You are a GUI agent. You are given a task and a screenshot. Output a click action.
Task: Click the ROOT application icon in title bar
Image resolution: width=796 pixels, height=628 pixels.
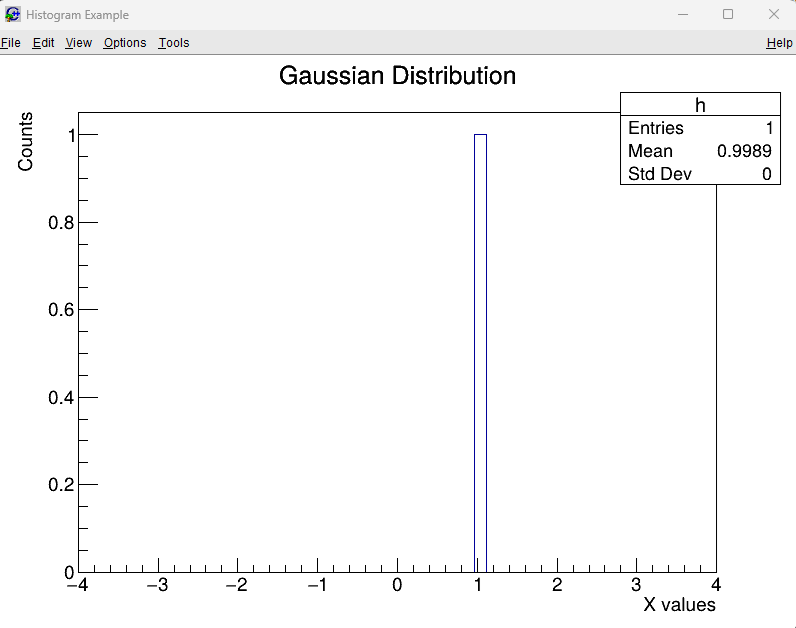pyautogui.click(x=13, y=14)
